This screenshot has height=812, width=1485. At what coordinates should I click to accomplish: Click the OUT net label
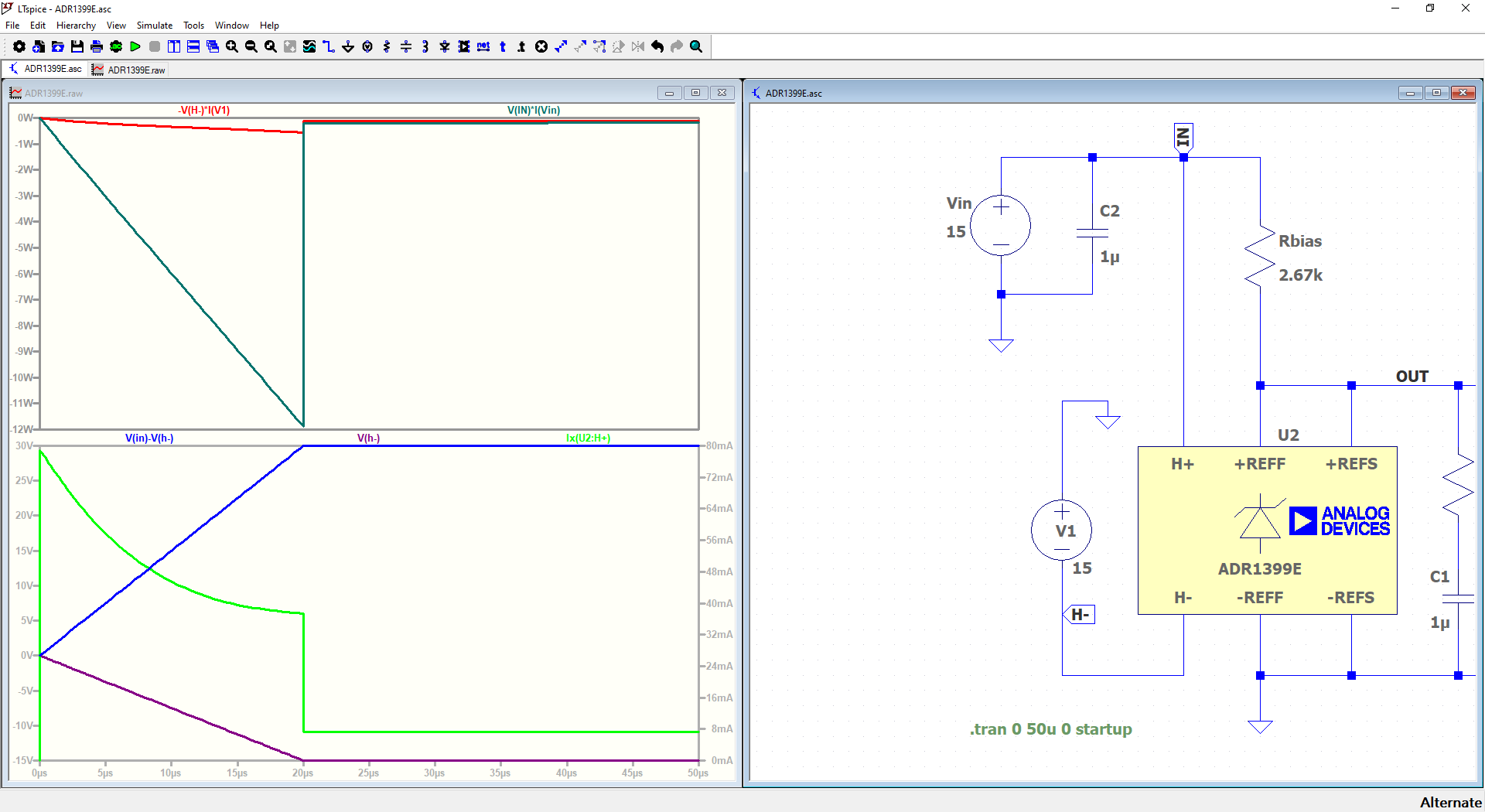(x=1412, y=377)
